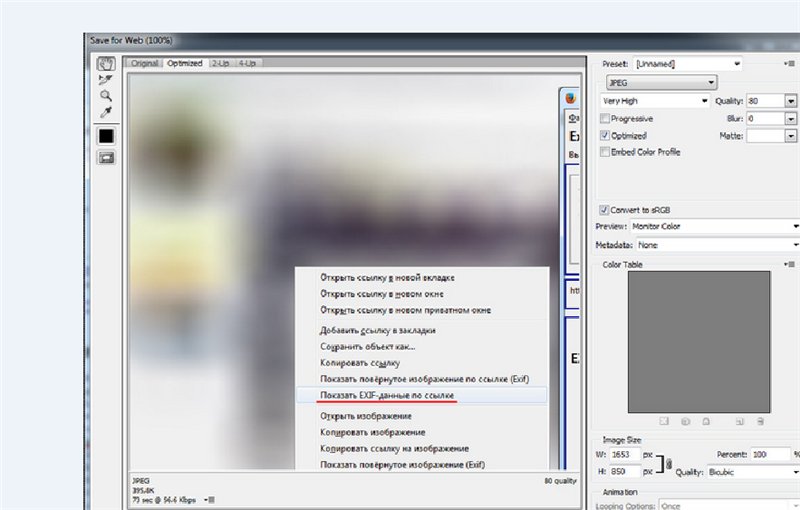Click the Firefox icon in the preview

[570, 98]
